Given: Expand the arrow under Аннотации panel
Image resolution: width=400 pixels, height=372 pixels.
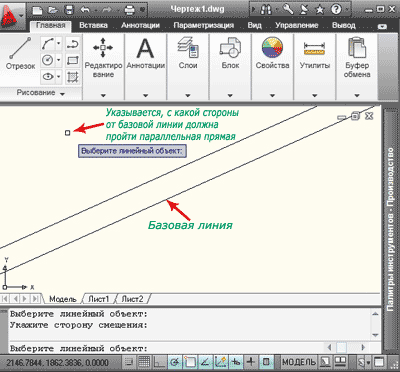Looking at the screenshot, I should pos(146,95).
